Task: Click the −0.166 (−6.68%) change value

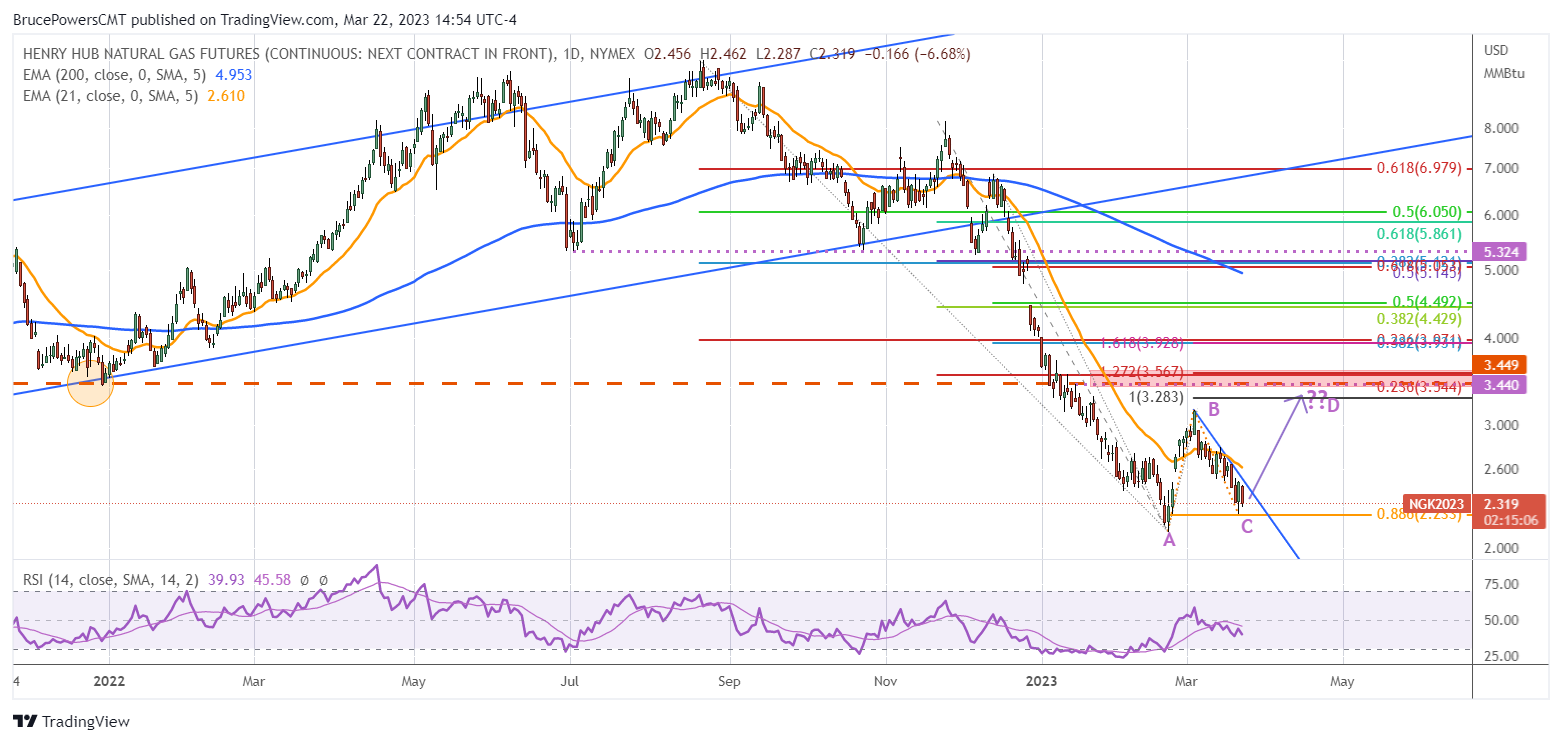Action: [x=916, y=54]
